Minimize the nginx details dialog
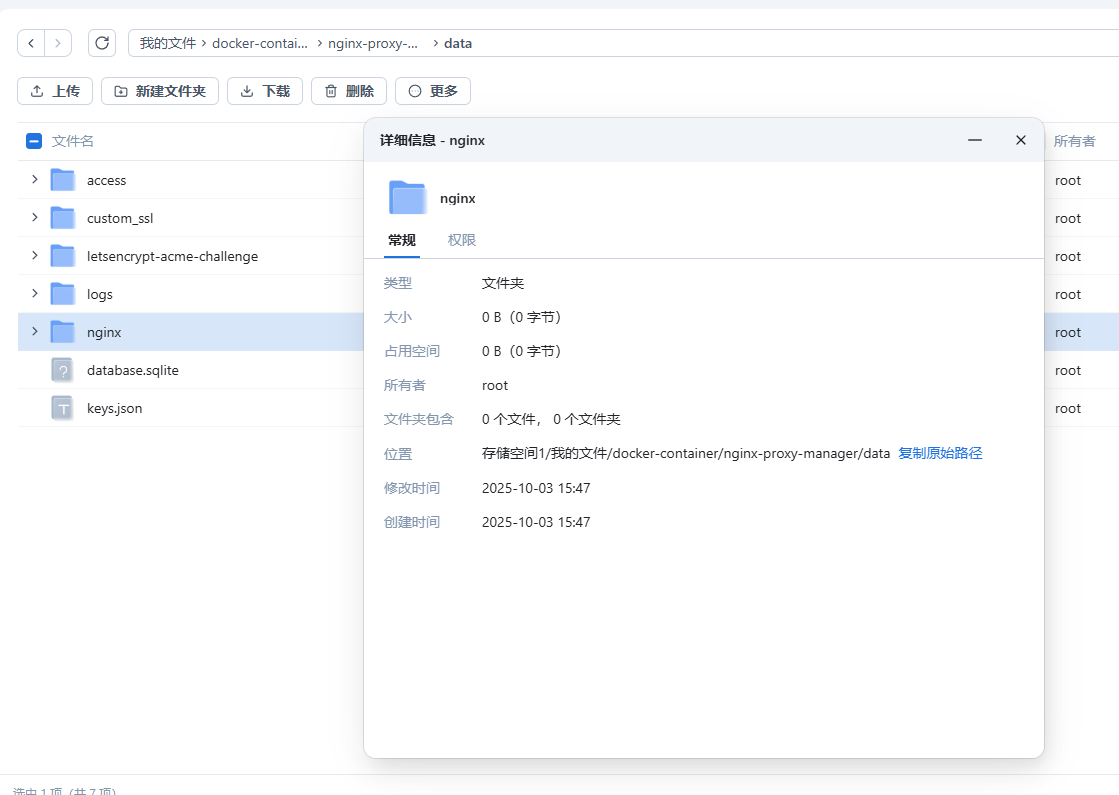The image size is (1119, 795). point(975,140)
